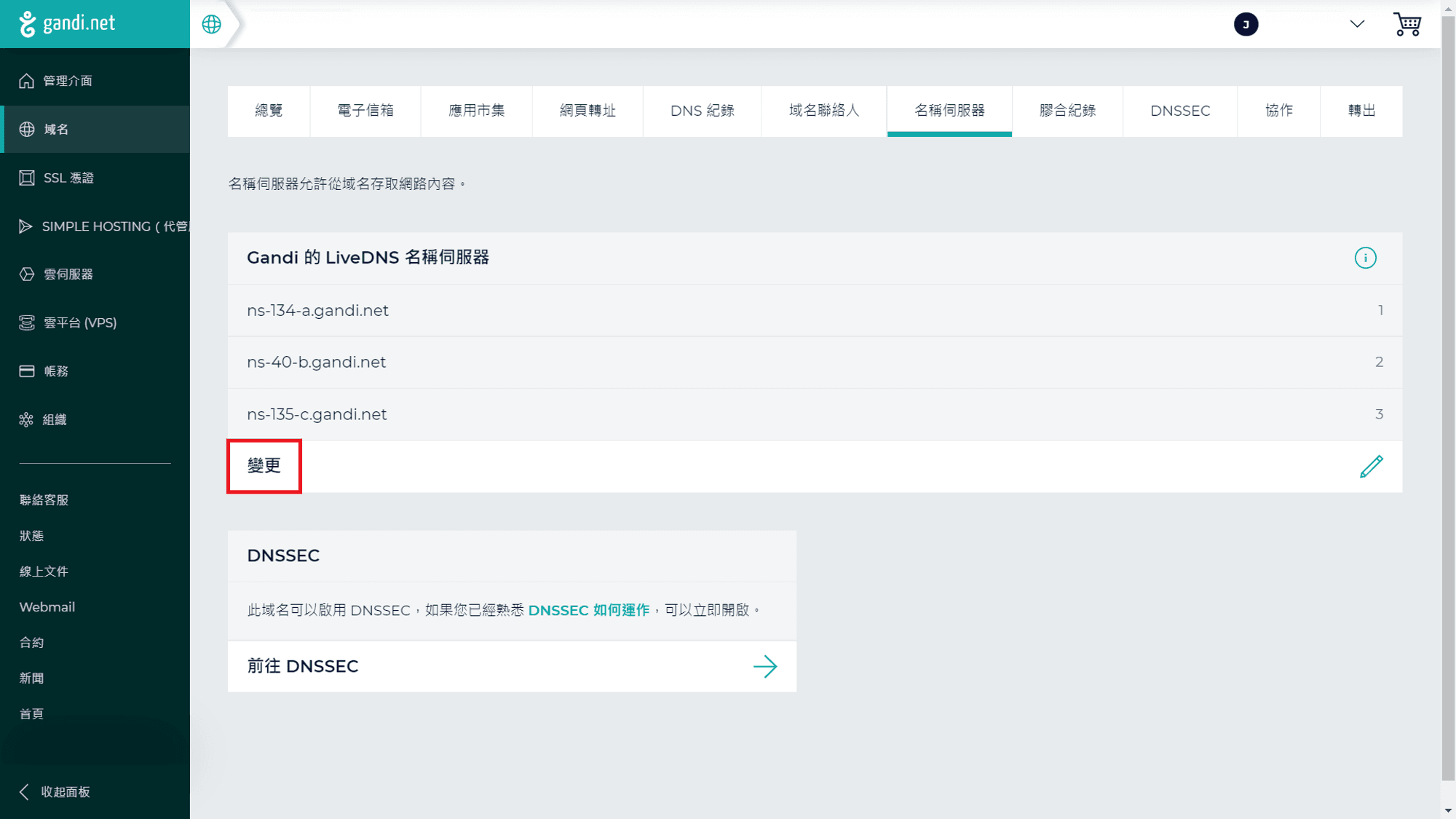Click the globe breadcrumb icon
Screen dimensions: 1456x819
point(211,24)
